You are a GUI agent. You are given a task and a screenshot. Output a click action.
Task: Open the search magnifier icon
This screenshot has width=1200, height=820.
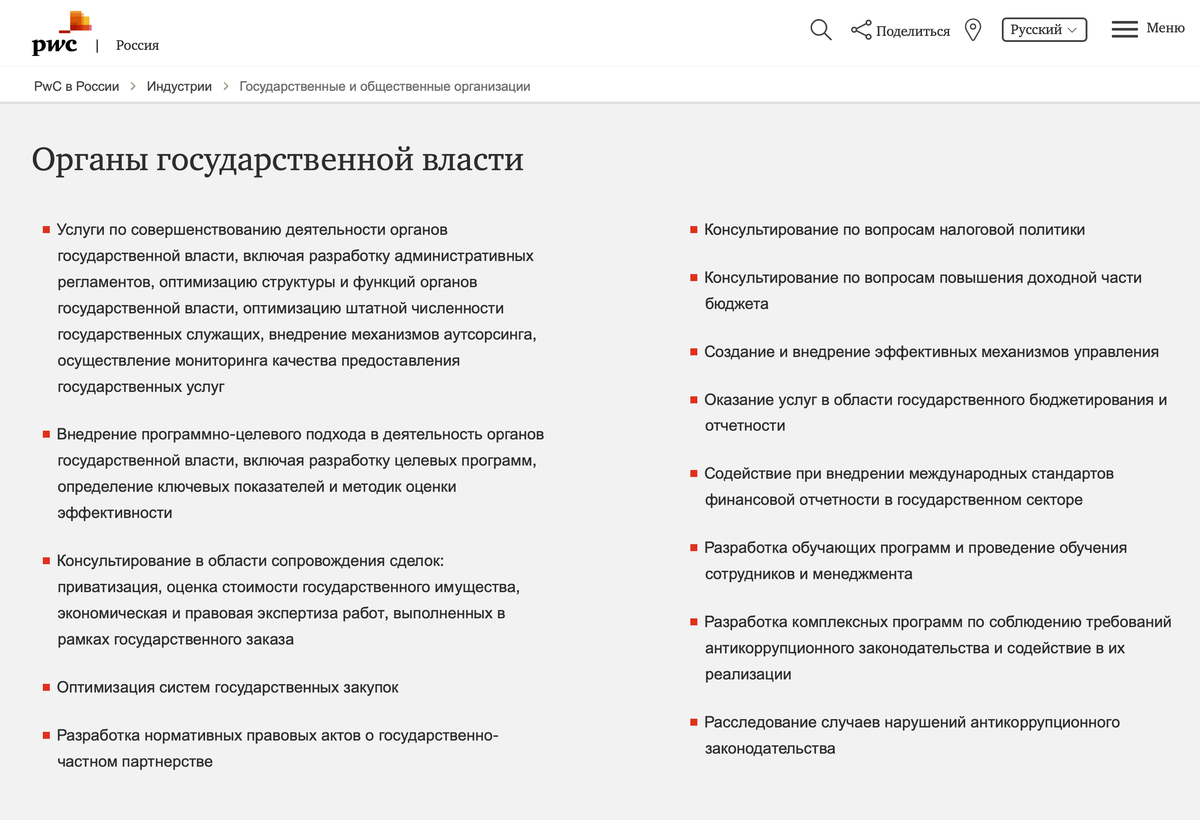click(821, 30)
